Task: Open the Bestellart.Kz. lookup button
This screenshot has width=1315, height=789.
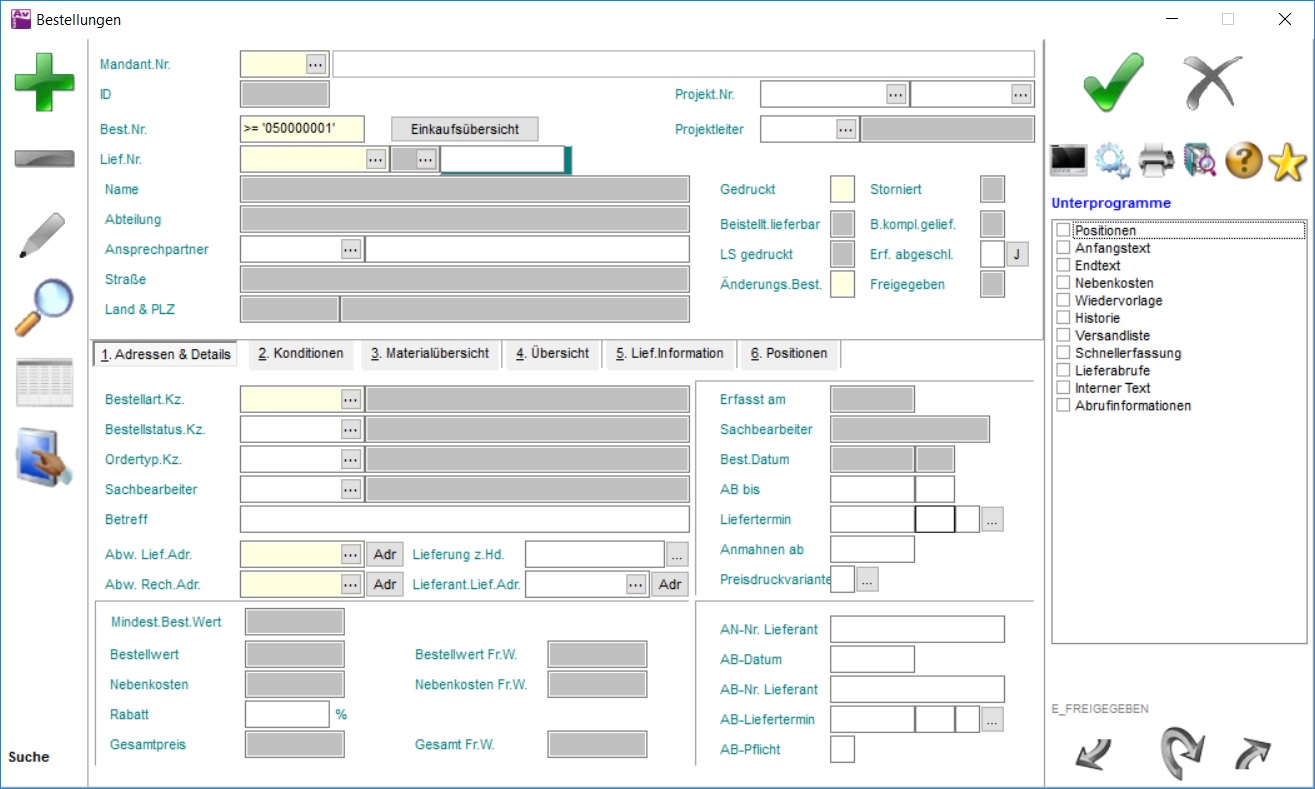Action: click(x=350, y=399)
